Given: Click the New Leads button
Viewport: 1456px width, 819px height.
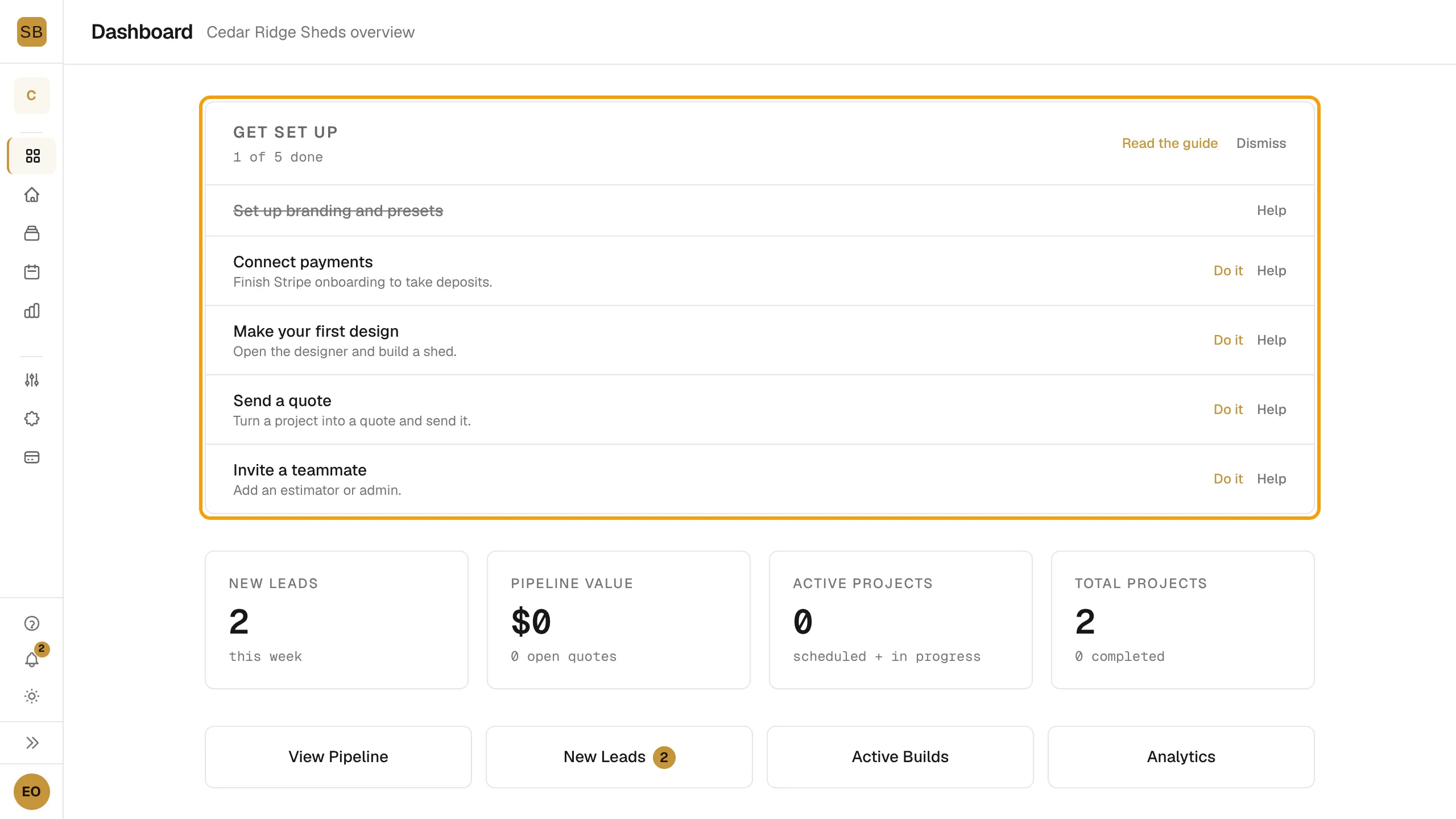Looking at the screenshot, I should coord(619,757).
